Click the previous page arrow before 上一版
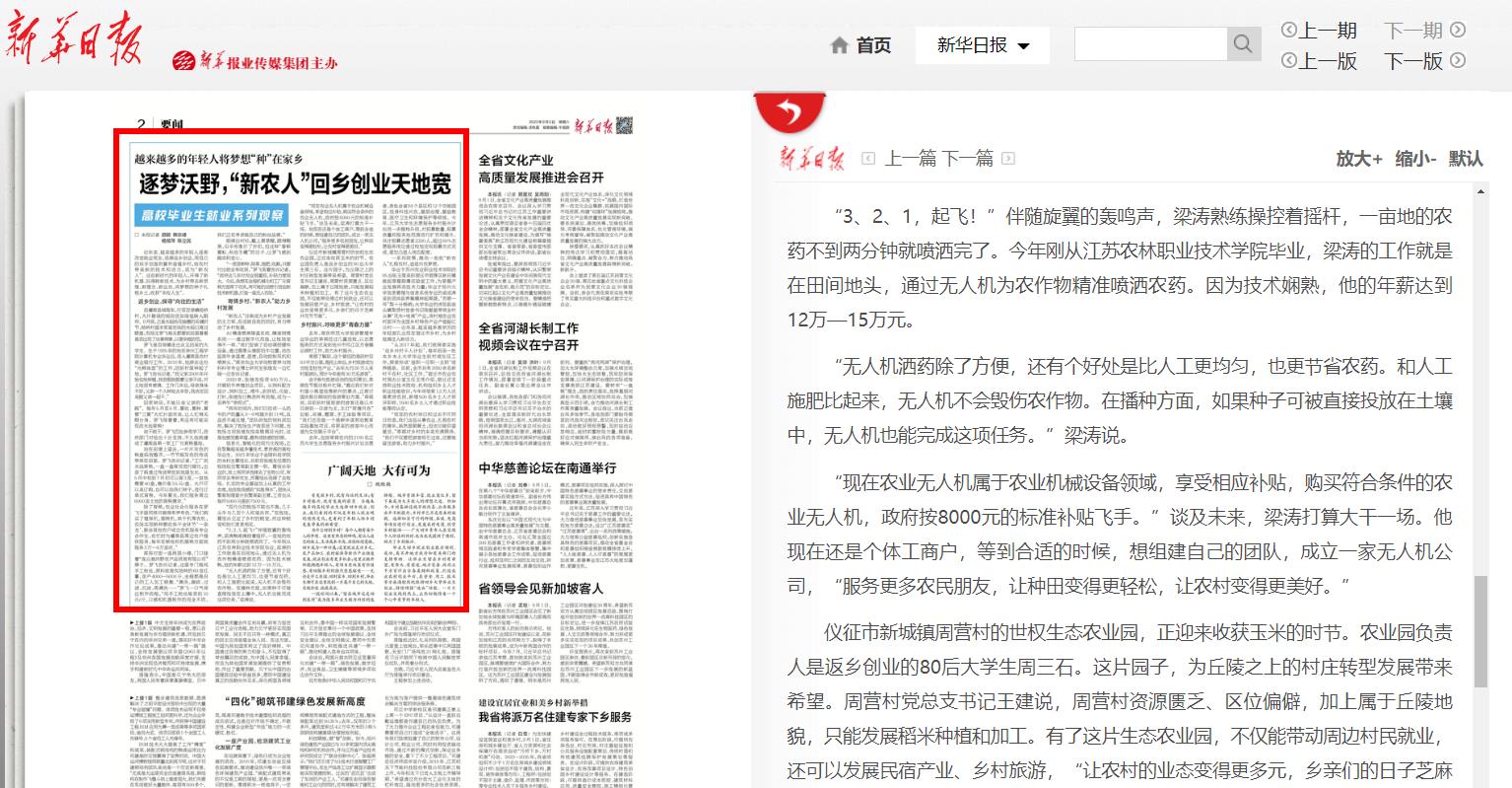The image size is (1512, 788). (1288, 61)
